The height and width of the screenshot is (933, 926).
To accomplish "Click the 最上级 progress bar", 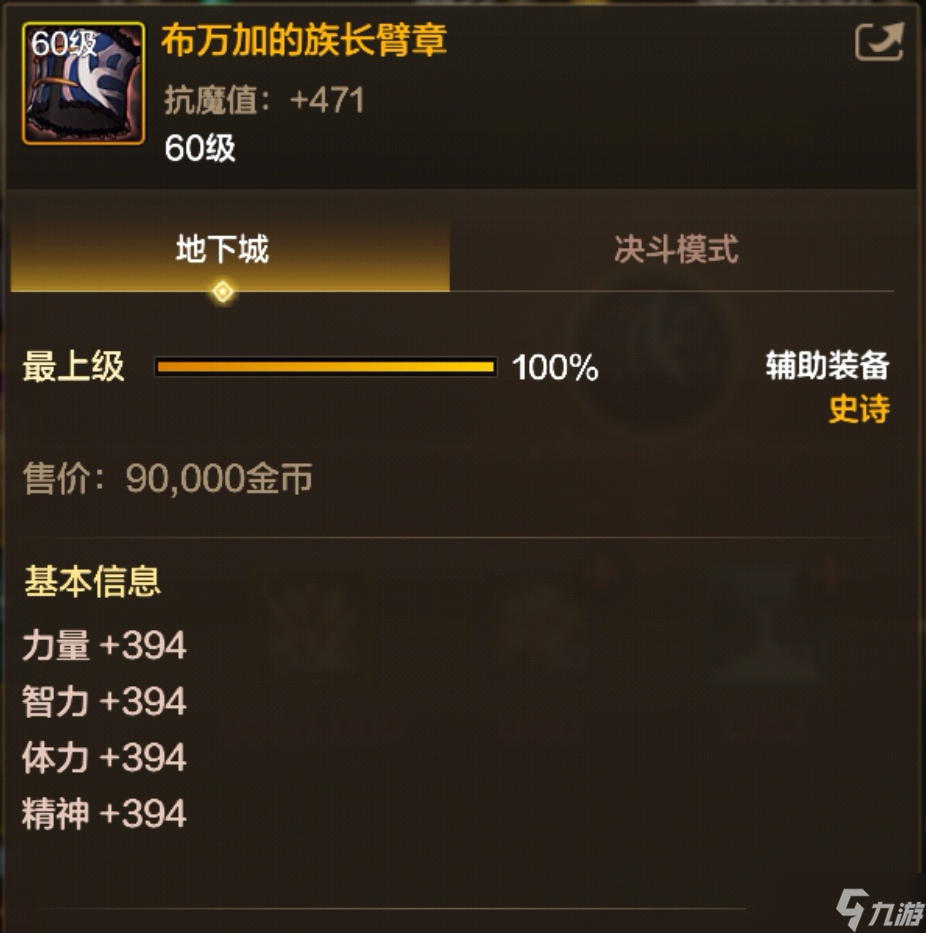I will [325, 367].
